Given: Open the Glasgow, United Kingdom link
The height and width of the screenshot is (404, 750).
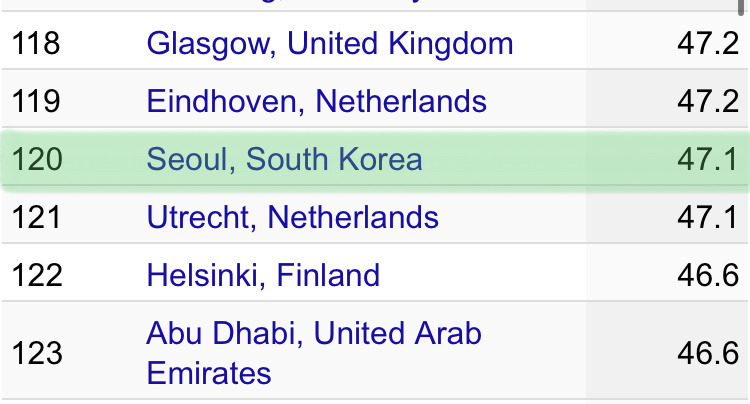Looking at the screenshot, I should (x=329, y=43).
